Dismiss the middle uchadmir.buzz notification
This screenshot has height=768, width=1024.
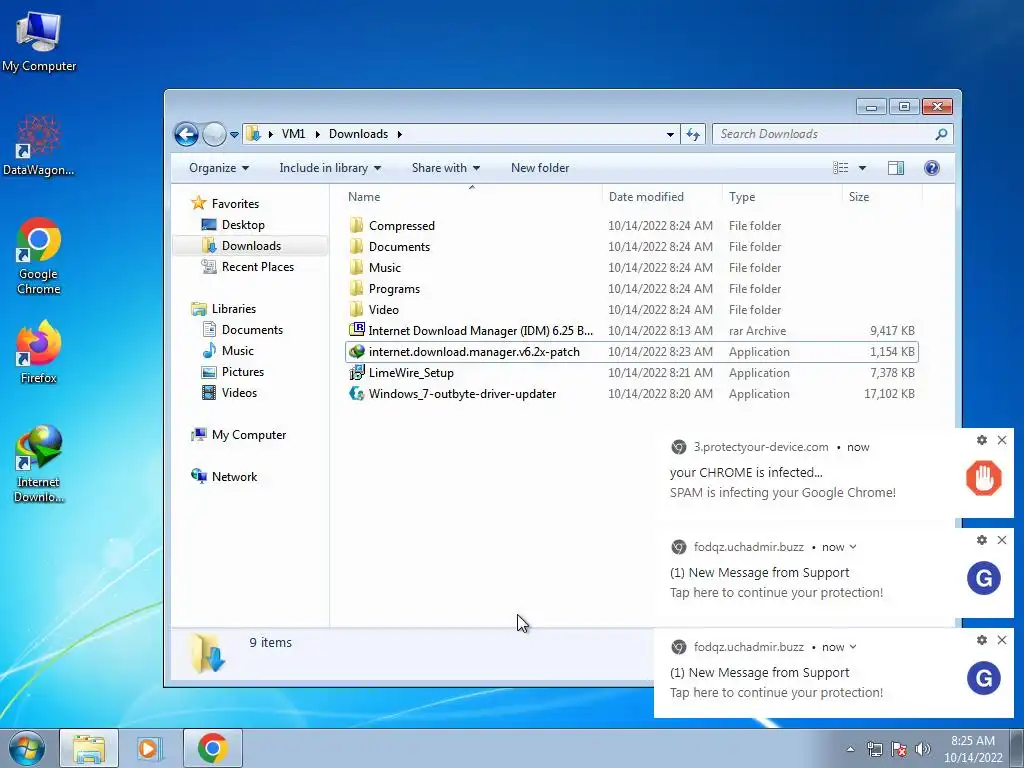[1002, 540]
